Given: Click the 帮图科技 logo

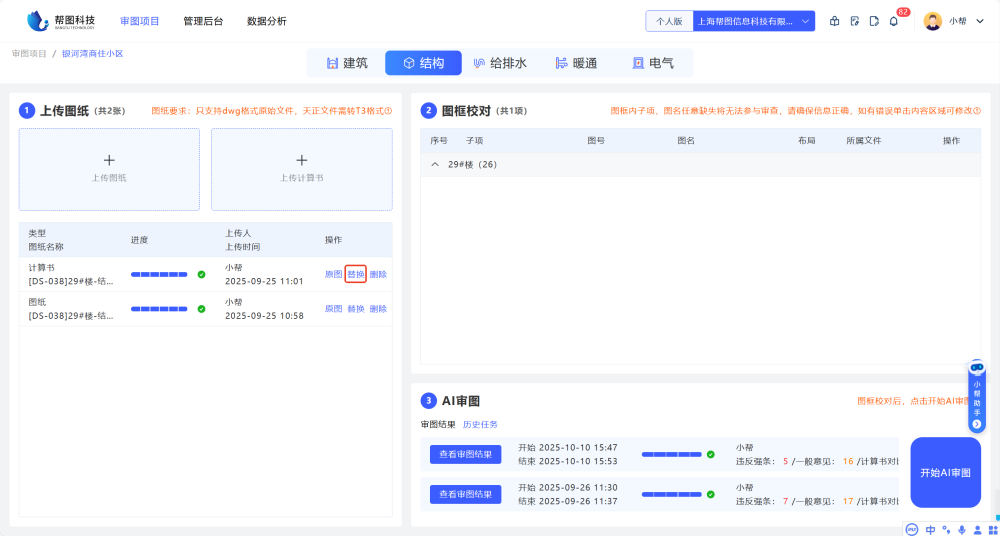Looking at the screenshot, I should (62, 20).
